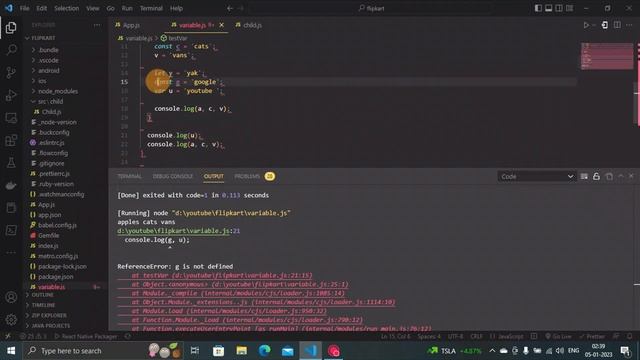640x360 pixels.
Task: Open the Code output channel dropdown
Action: [x=536, y=176]
